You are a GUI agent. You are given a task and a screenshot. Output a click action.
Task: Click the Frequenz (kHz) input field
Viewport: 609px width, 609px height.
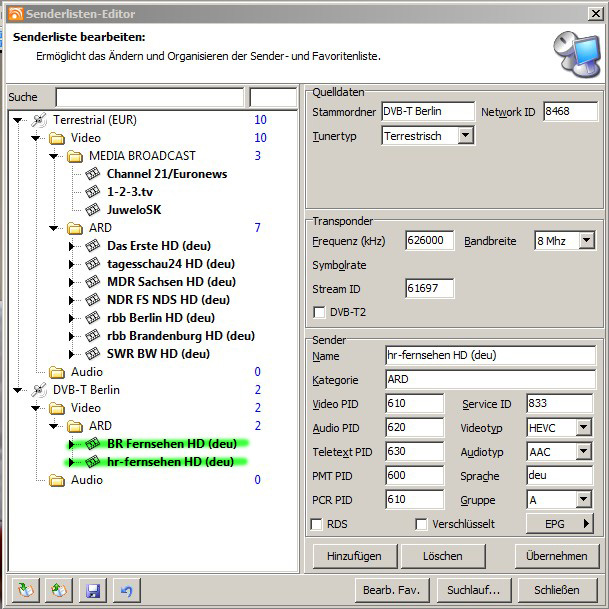tap(429, 240)
